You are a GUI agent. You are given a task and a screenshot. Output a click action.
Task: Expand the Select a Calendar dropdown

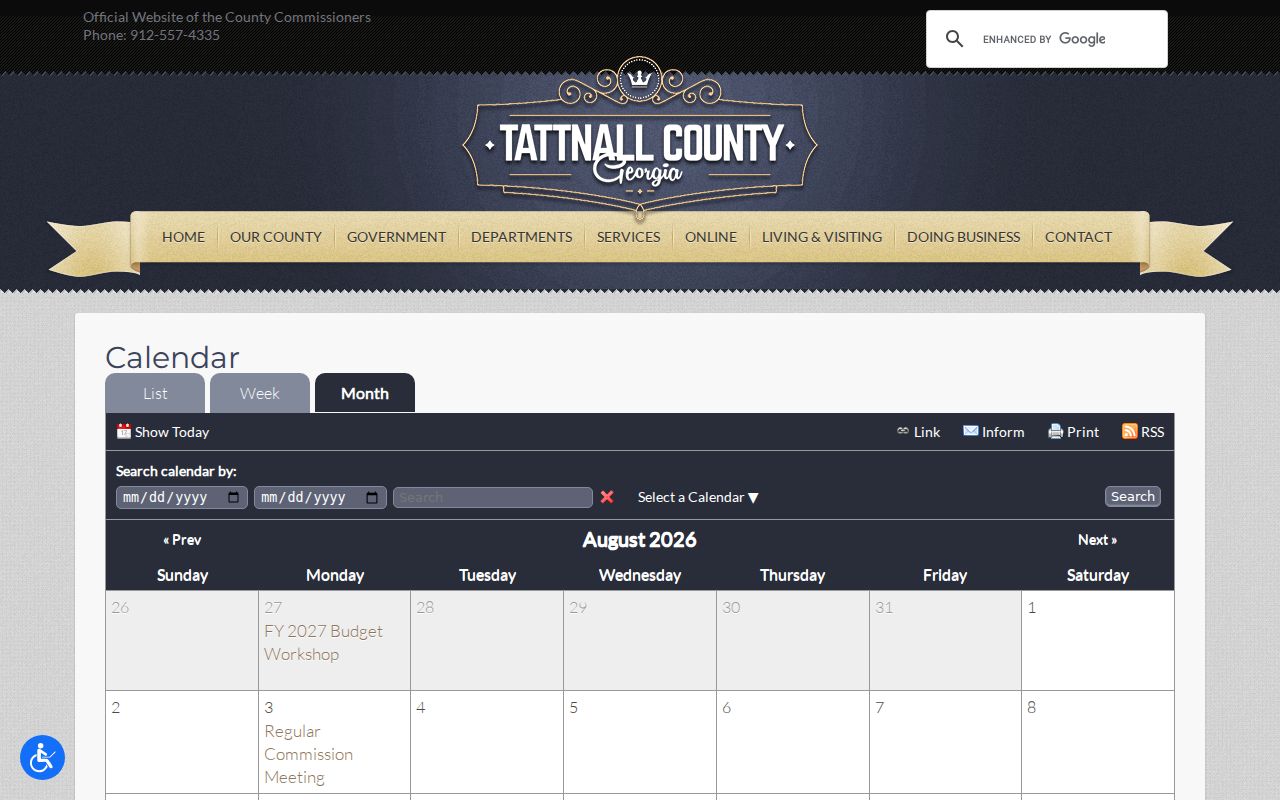point(698,497)
